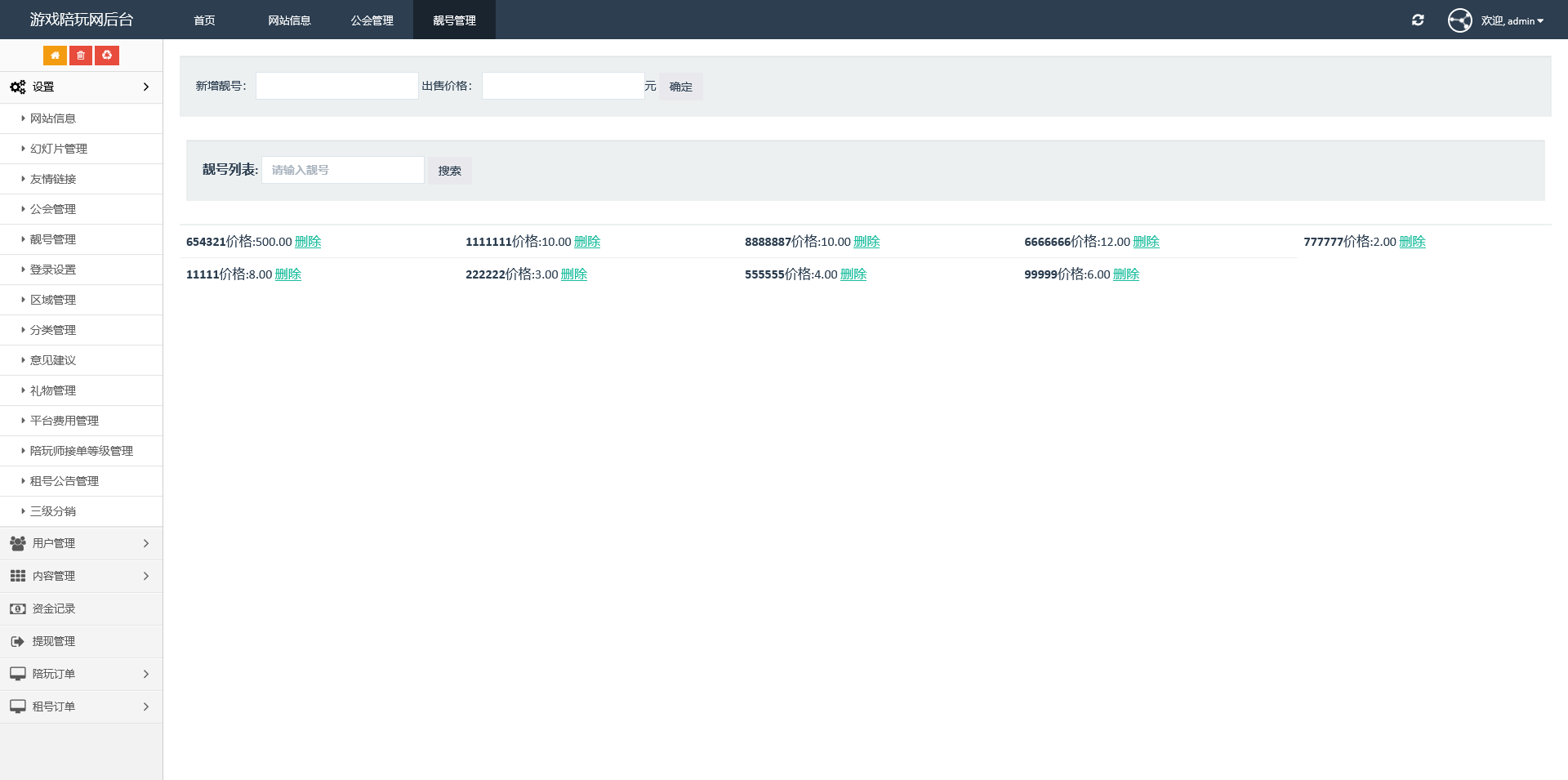
Task: Click the red recycle icon button
Action: pyautogui.click(x=107, y=56)
